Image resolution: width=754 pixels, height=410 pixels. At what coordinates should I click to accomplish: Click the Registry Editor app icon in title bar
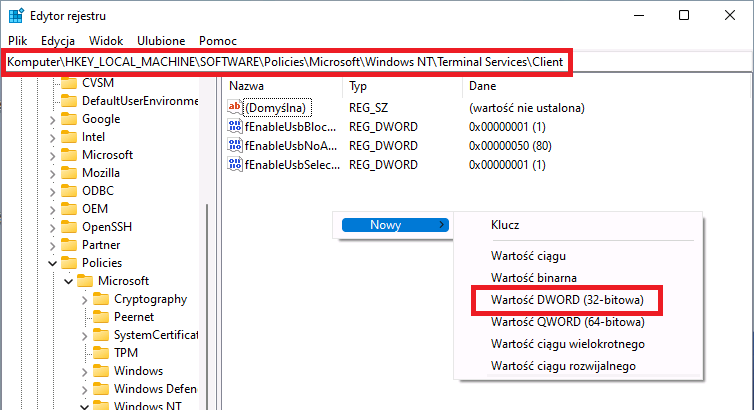(x=16, y=15)
